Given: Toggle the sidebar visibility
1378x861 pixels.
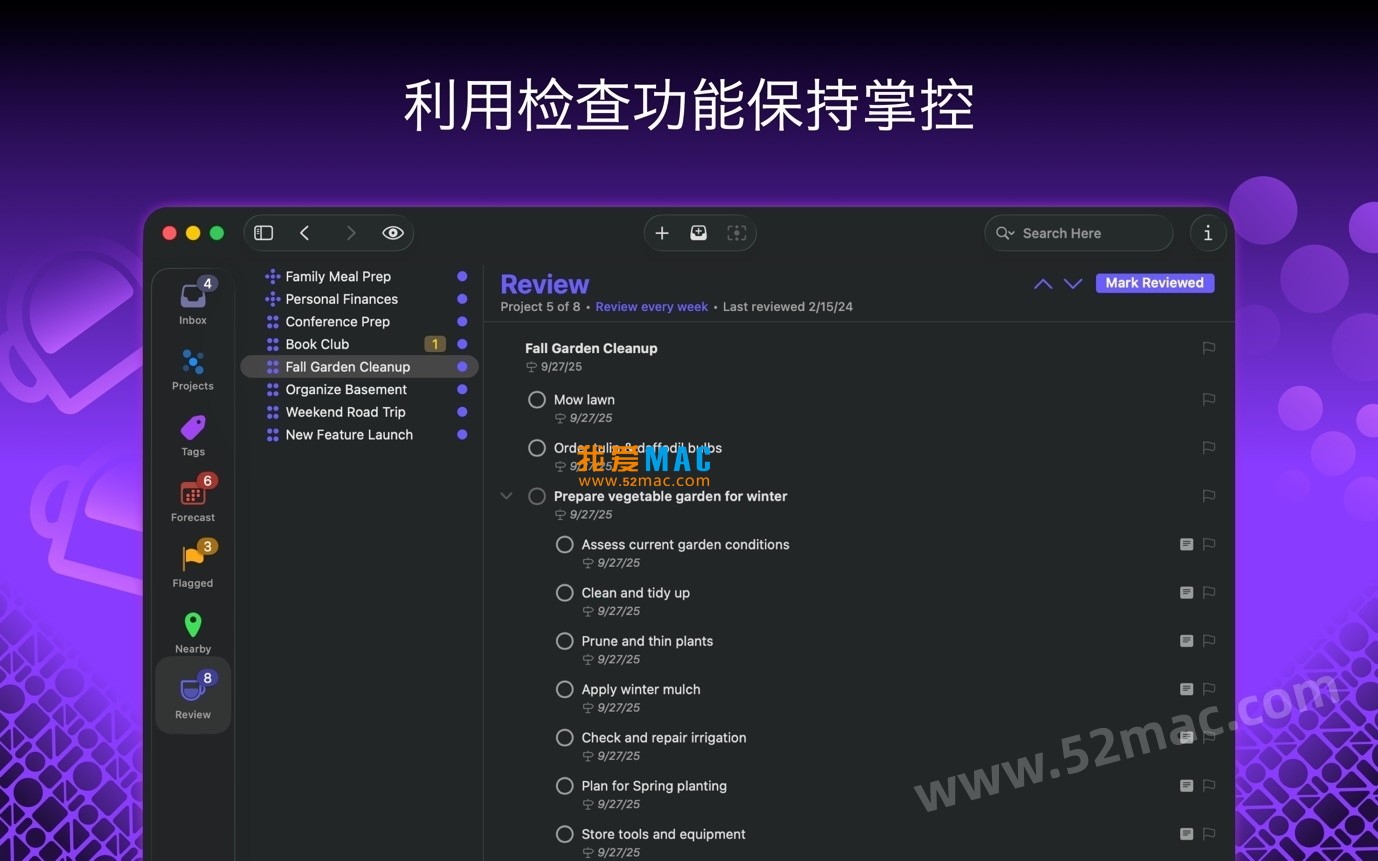Looking at the screenshot, I should tap(263, 232).
